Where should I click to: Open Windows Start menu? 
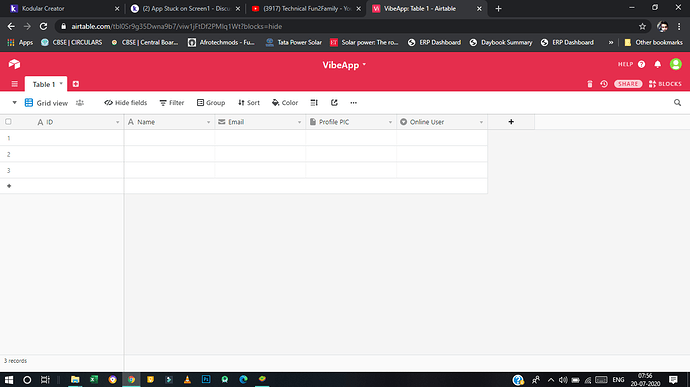(9, 380)
